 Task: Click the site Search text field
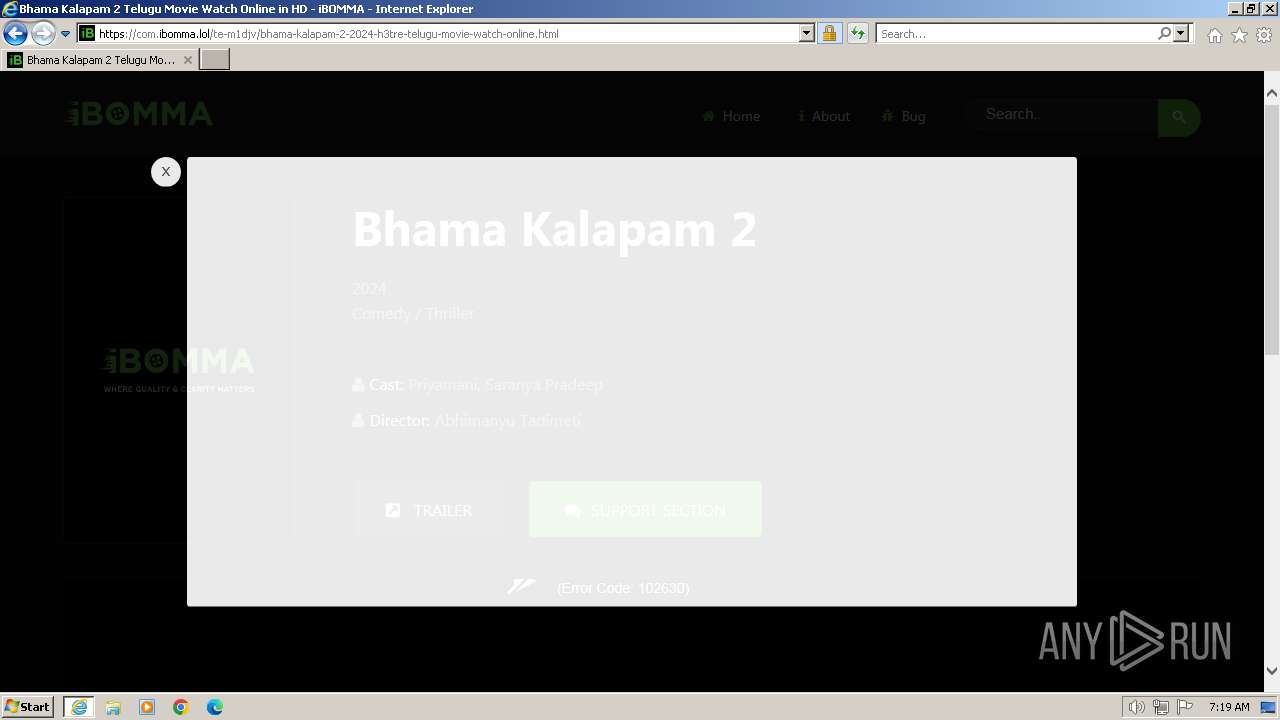(1061, 115)
